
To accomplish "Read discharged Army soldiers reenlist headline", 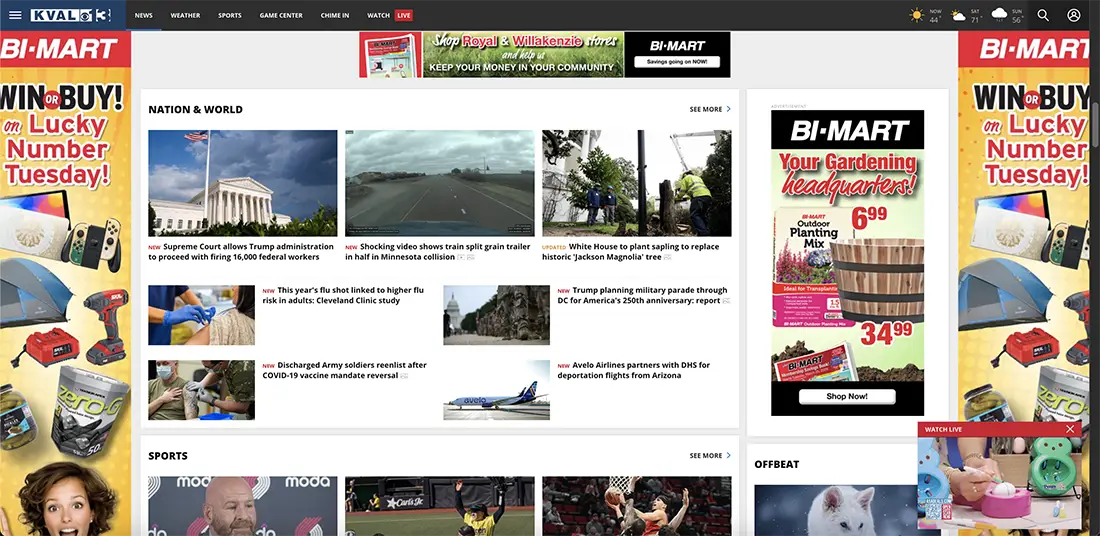I will (344, 370).
